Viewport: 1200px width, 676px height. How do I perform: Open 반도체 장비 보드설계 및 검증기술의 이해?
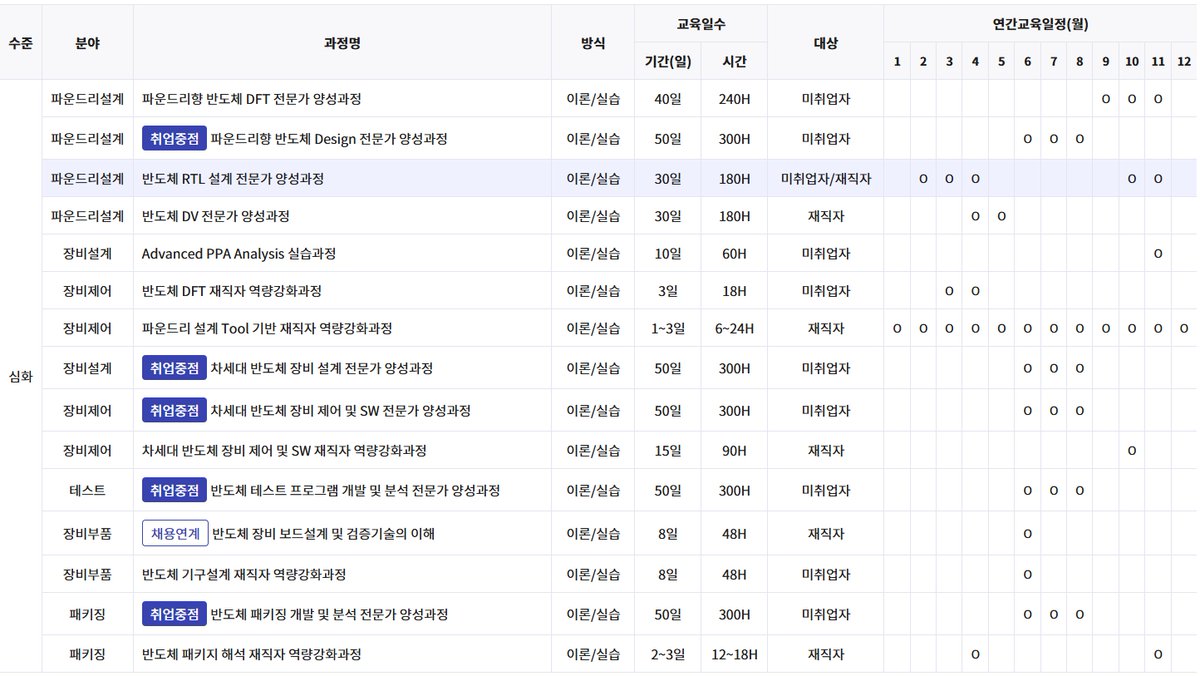324,534
